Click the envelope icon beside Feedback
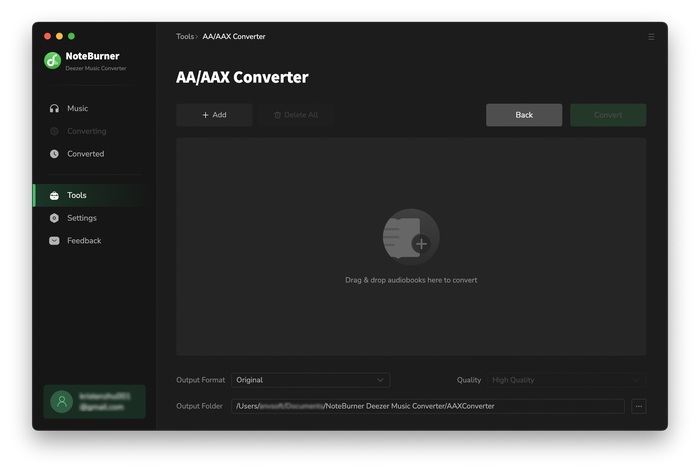 coord(54,241)
